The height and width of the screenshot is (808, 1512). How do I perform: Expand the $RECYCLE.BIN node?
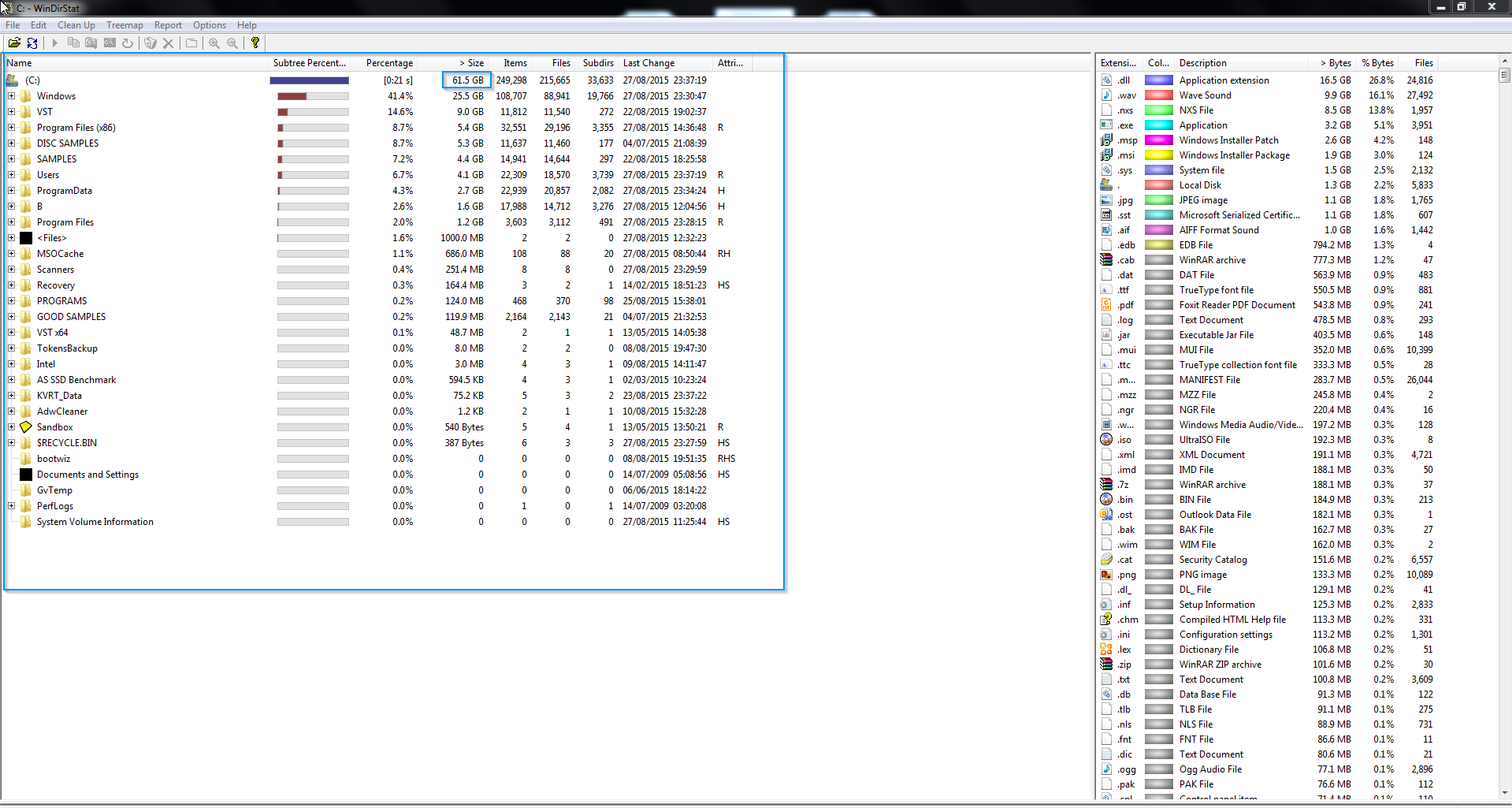[x=12, y=443]
